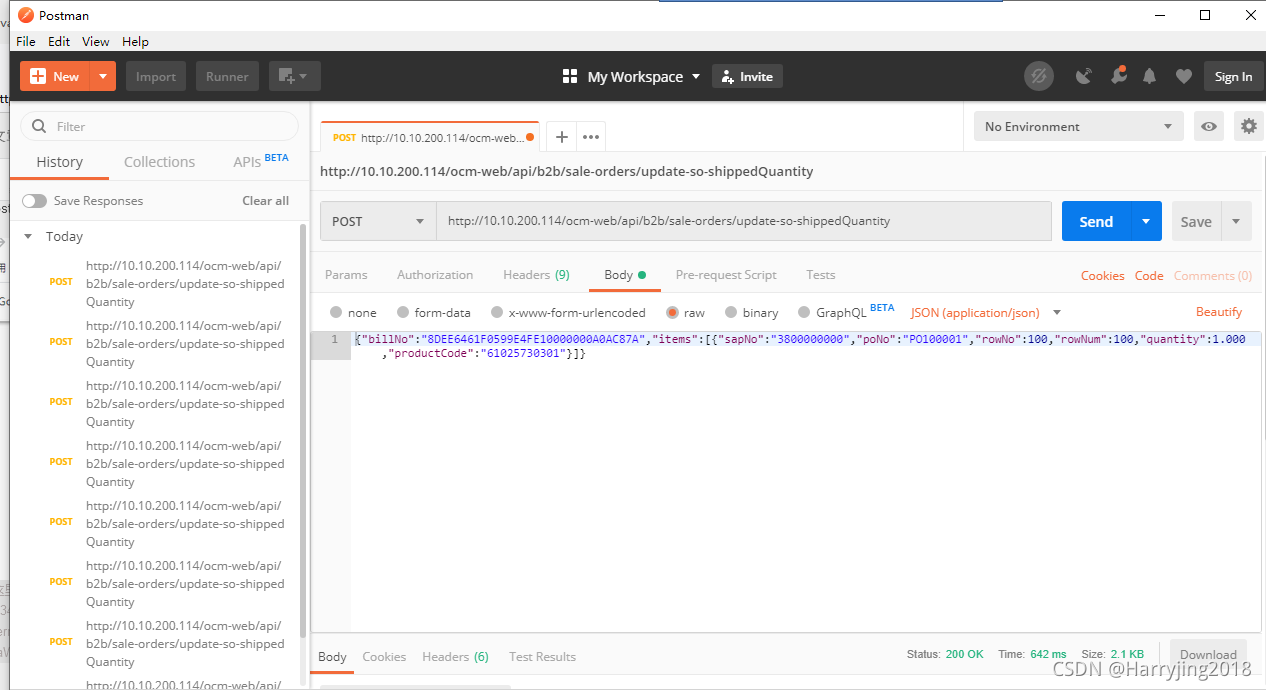Open the View menu
Screen dimensions: 1266x690
(96, 41)
